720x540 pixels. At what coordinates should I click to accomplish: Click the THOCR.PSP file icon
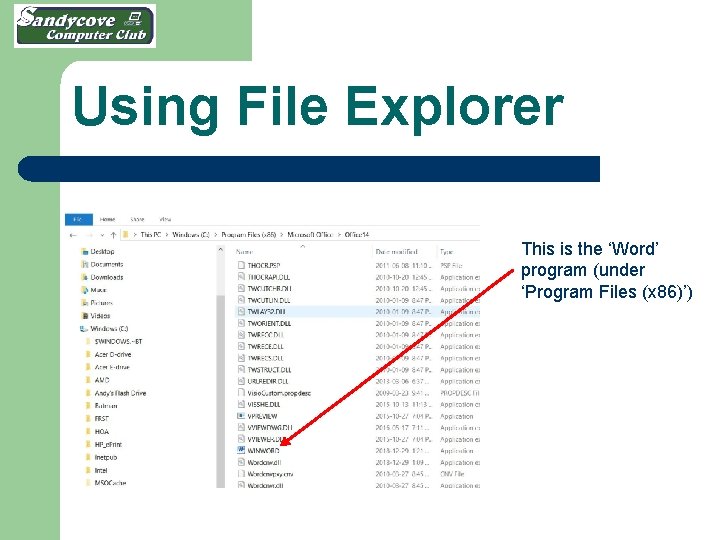click(x=241, y=265)
